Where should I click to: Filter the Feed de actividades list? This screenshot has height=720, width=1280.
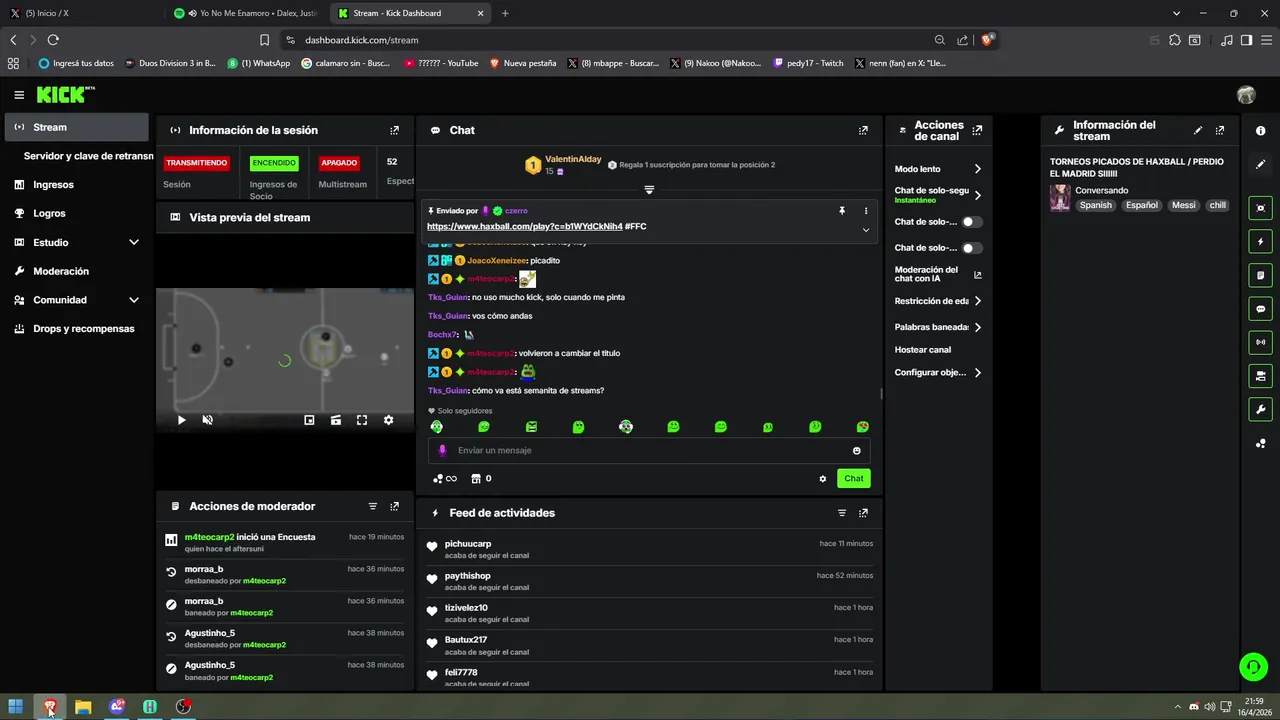tap(842, 513)
